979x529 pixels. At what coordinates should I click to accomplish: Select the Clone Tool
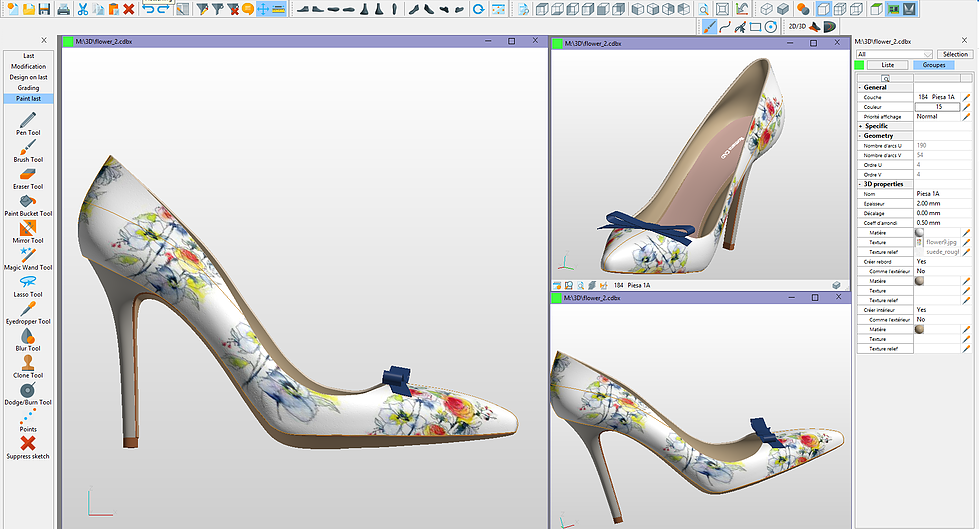[28, 363]
